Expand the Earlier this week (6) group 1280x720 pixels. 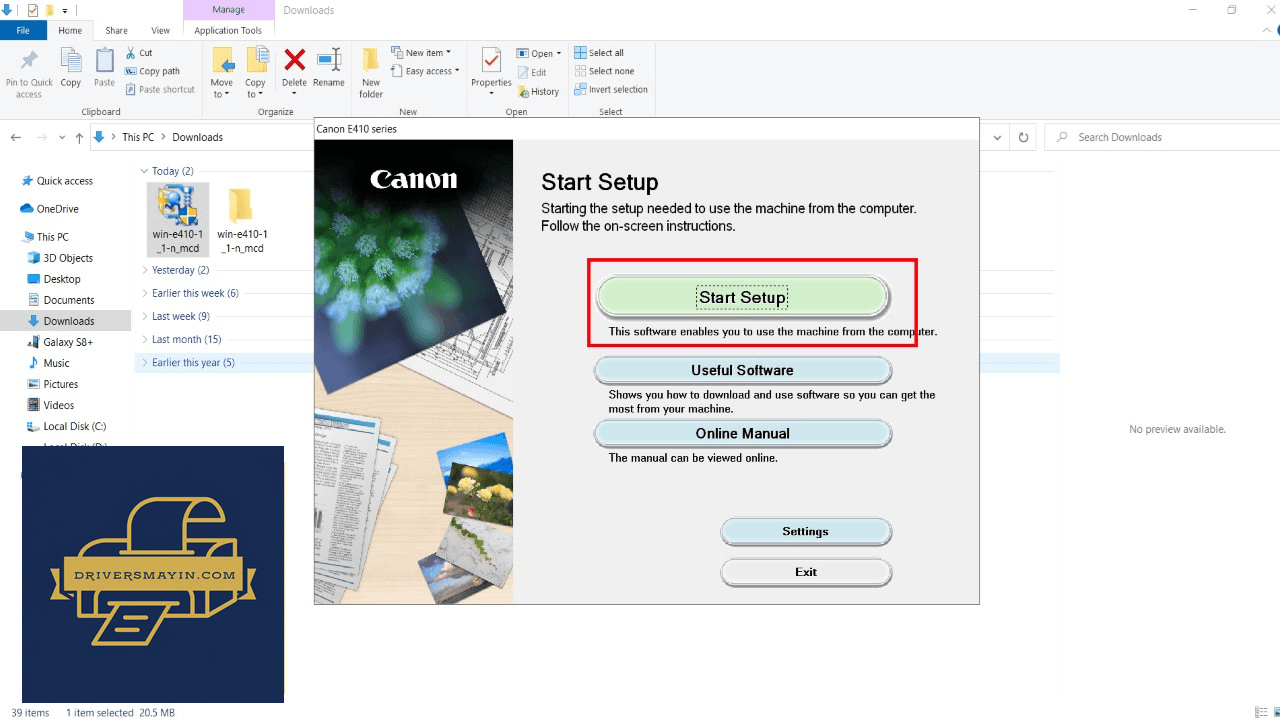(144, 293)
